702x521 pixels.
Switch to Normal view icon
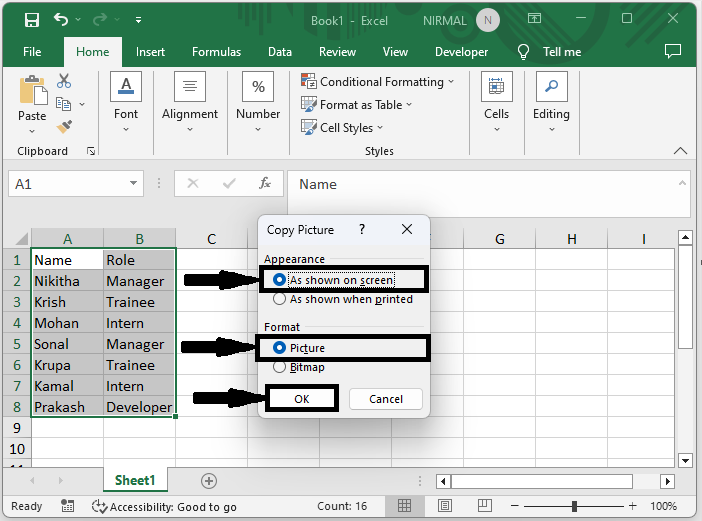(404, 506)
